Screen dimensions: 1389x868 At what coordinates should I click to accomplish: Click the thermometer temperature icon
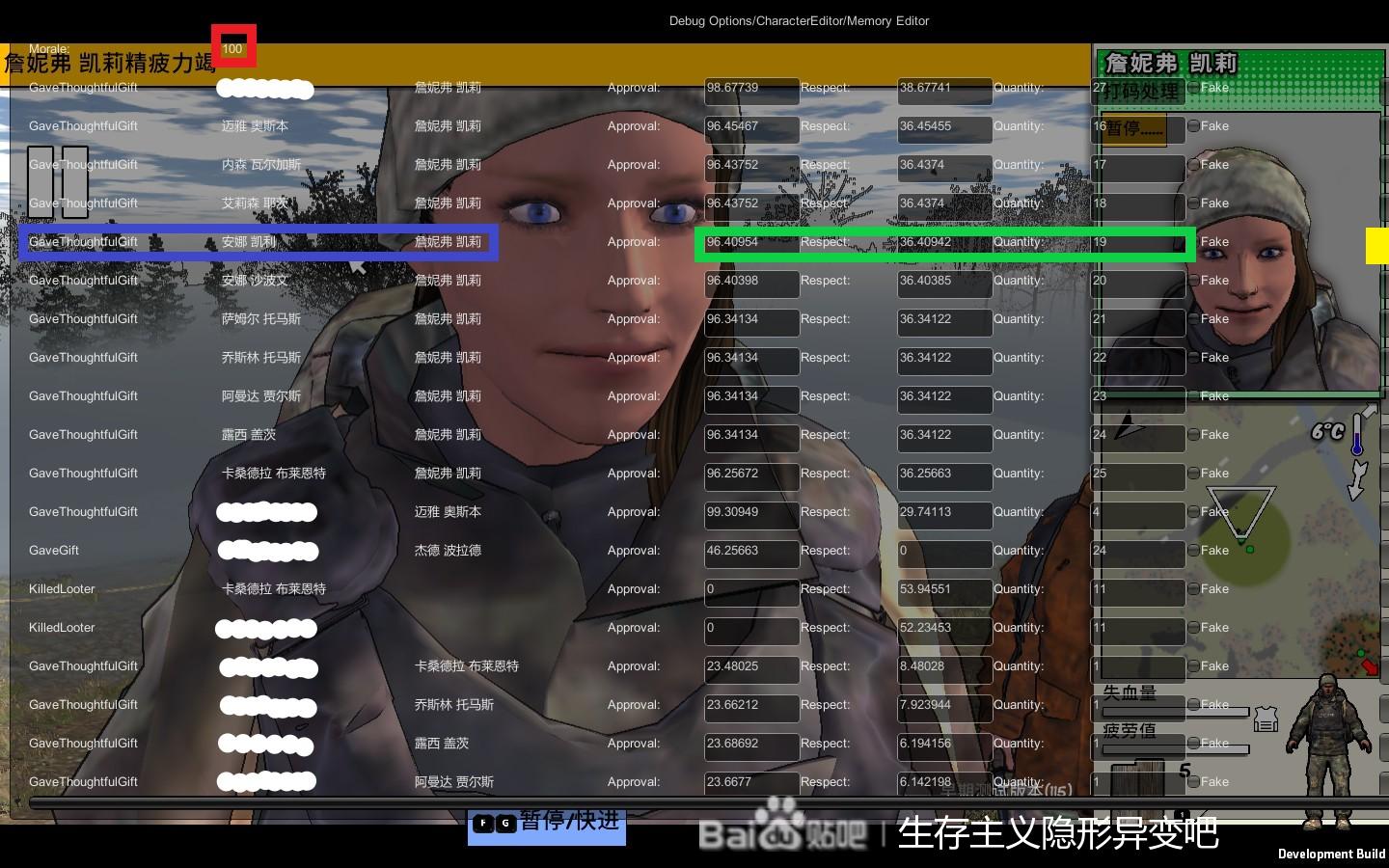pos(1358,433)
